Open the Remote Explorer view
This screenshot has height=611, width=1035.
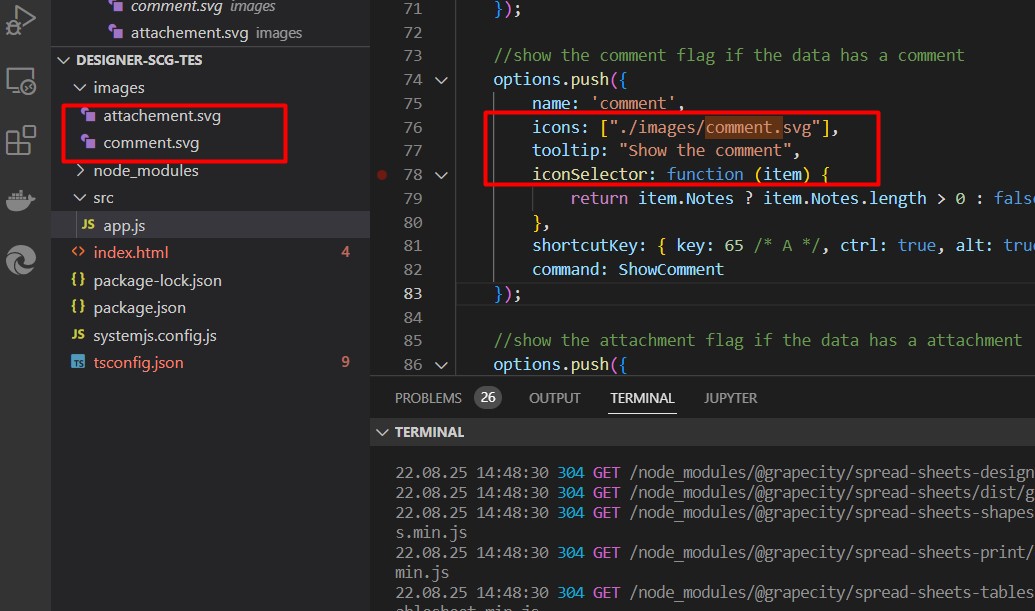[x=21, y=80]
